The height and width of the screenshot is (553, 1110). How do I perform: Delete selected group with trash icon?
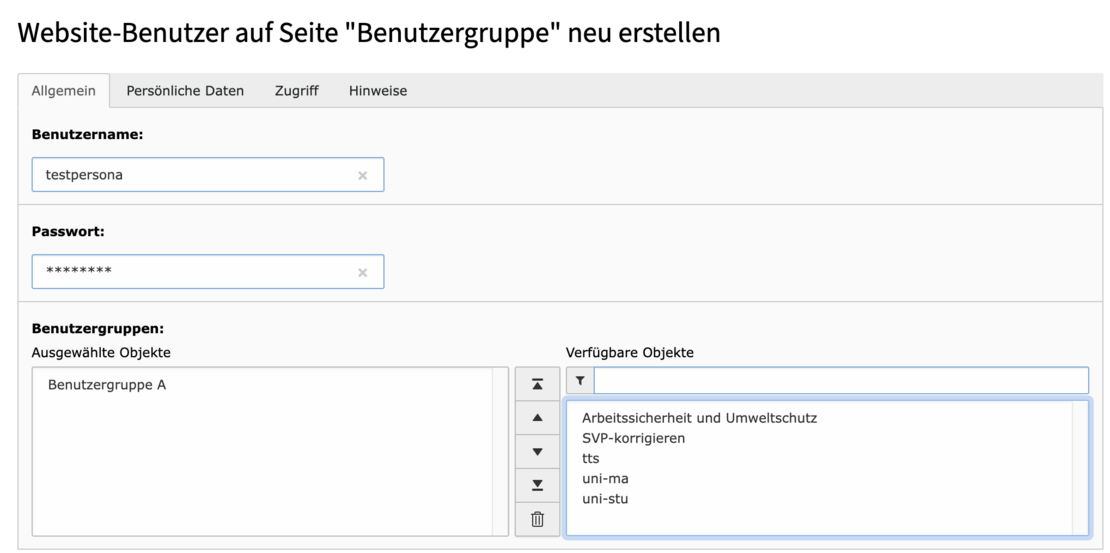pyautogui.click(x=537, y=519)
